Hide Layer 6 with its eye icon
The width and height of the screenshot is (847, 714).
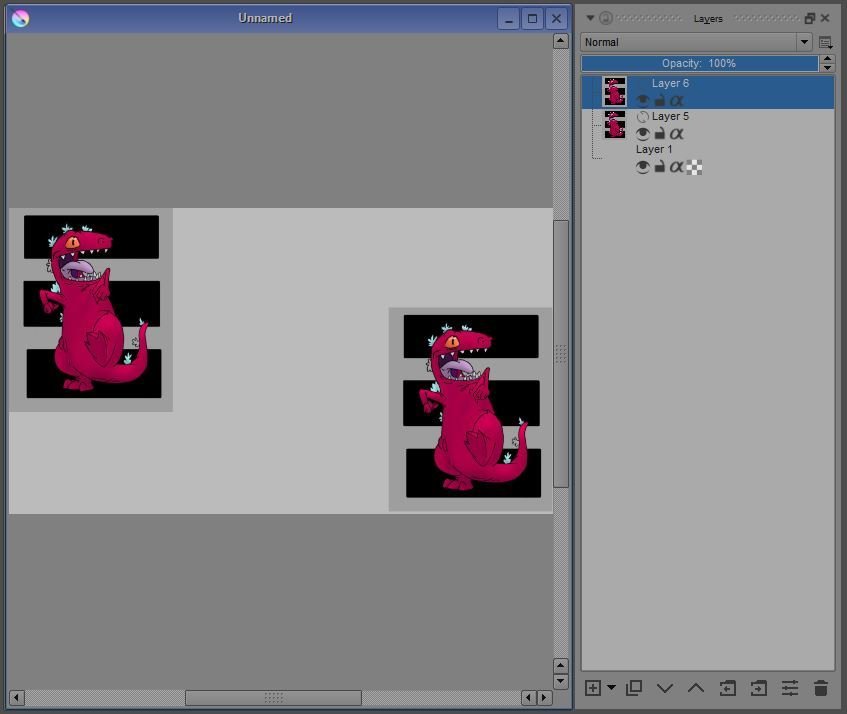pos(642,100)
